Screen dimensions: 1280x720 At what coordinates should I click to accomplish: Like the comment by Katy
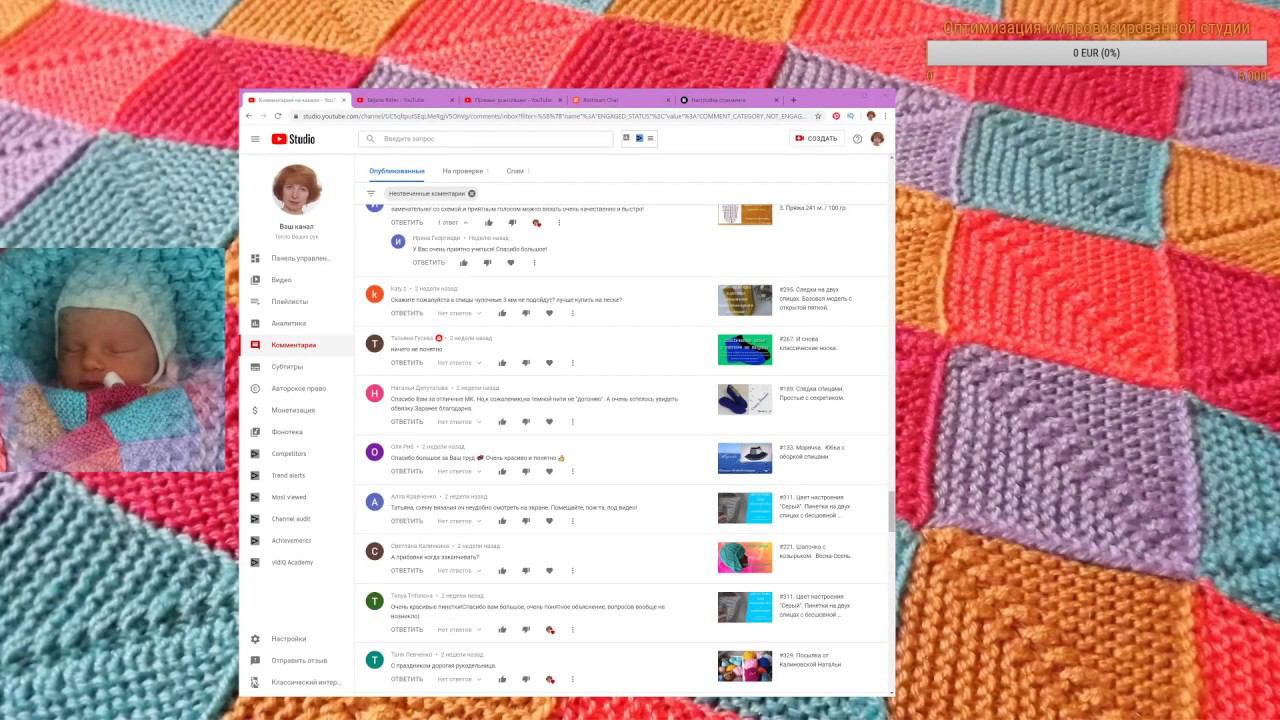click(502, 313)
